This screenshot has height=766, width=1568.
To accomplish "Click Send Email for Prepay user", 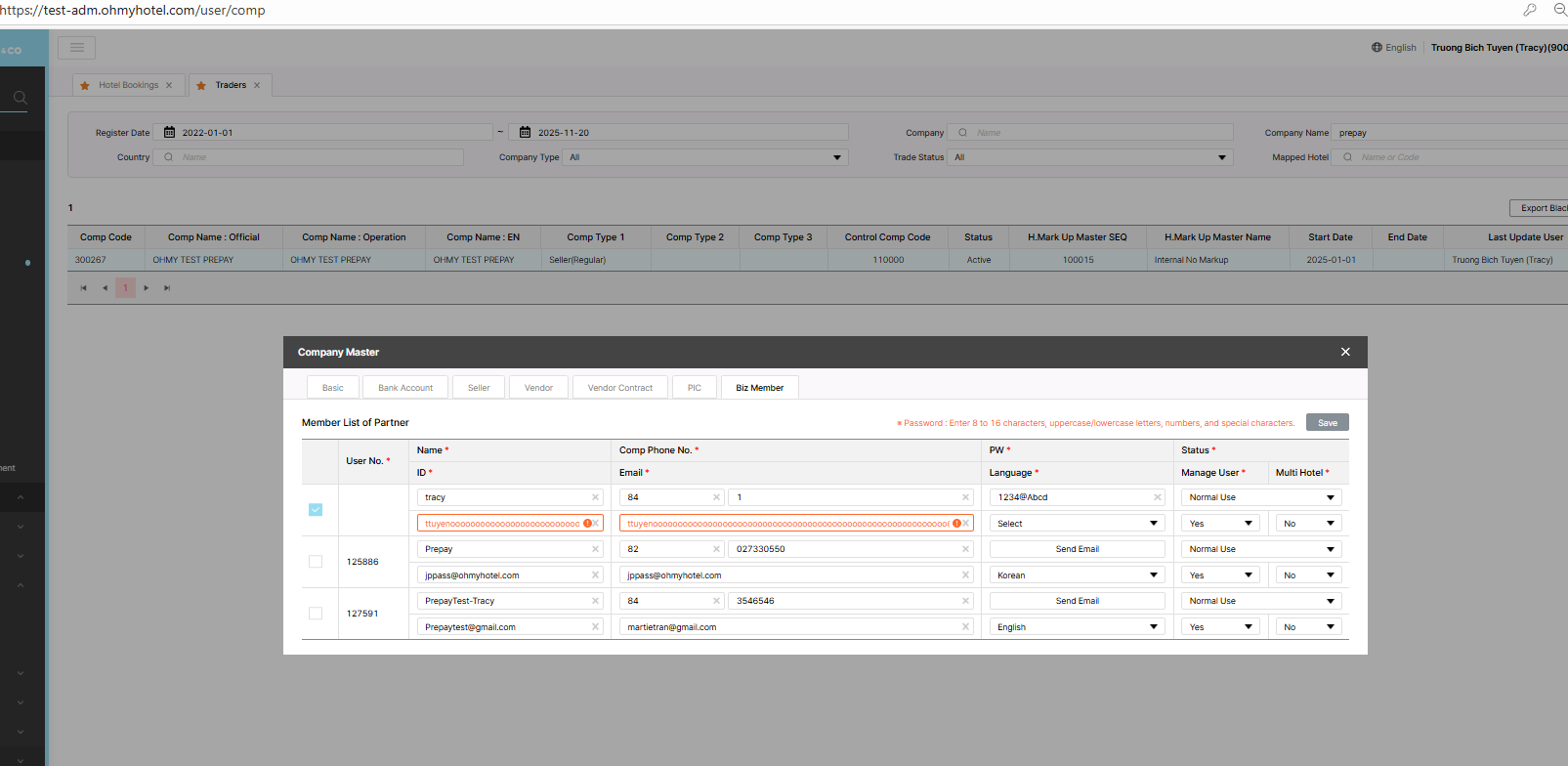I will (1077, 549).
